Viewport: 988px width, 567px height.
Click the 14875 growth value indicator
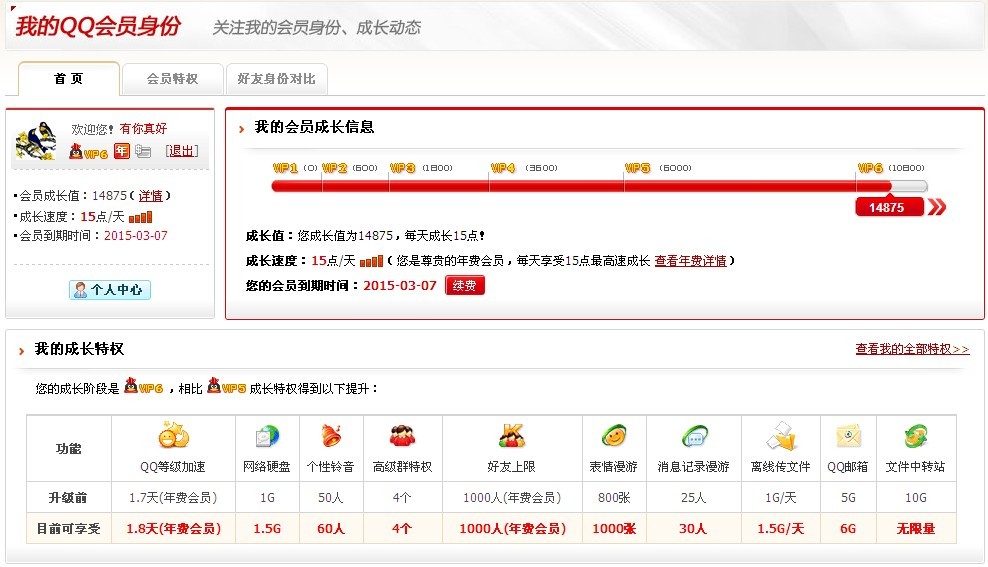(x=889, y=207)
